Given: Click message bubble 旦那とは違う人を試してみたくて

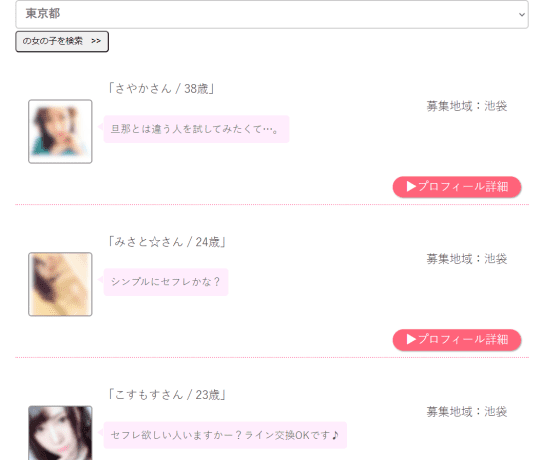Looking at the screenshot, I should point(196,129).
